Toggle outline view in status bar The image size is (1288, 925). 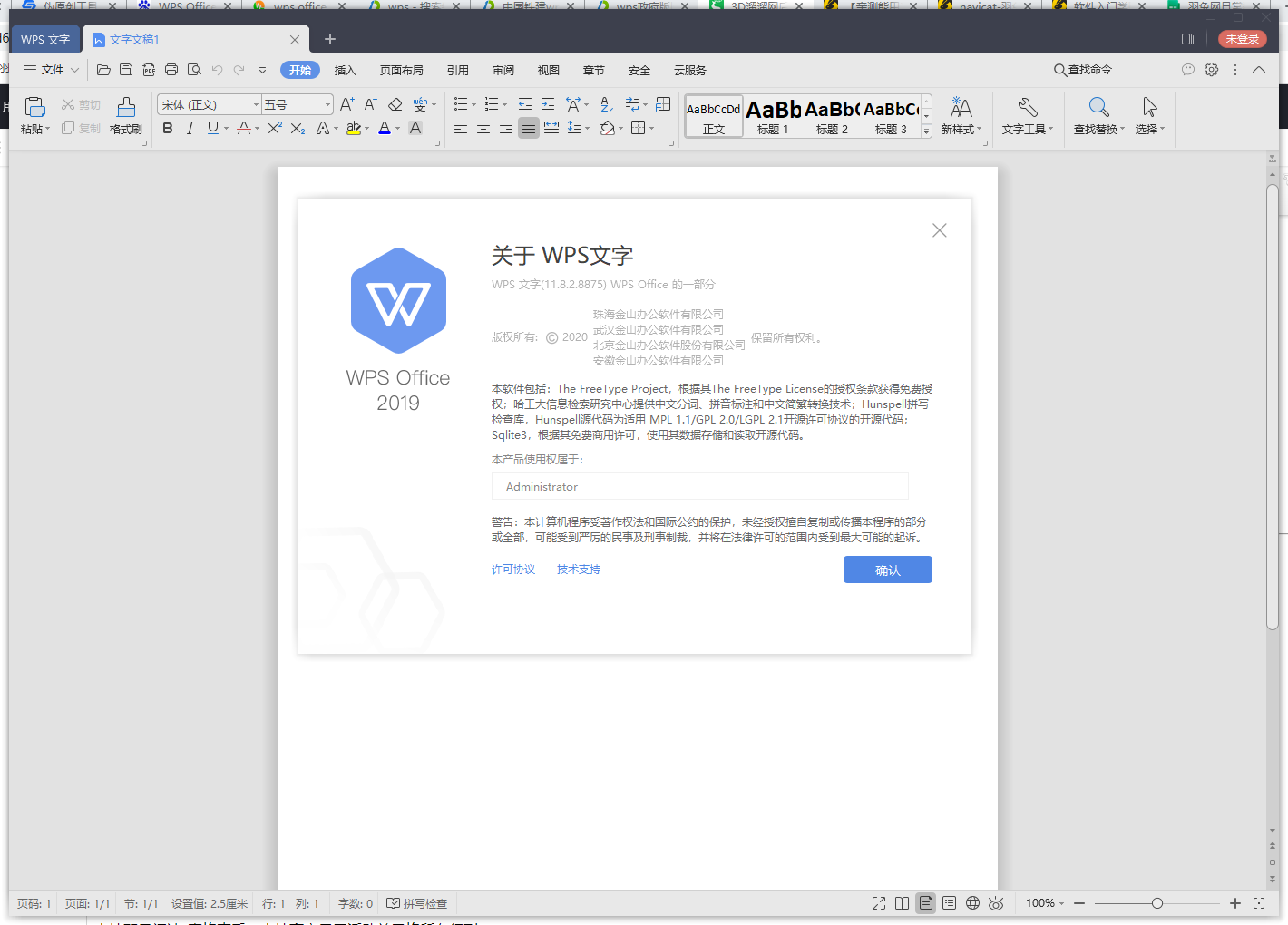(949, 903)
